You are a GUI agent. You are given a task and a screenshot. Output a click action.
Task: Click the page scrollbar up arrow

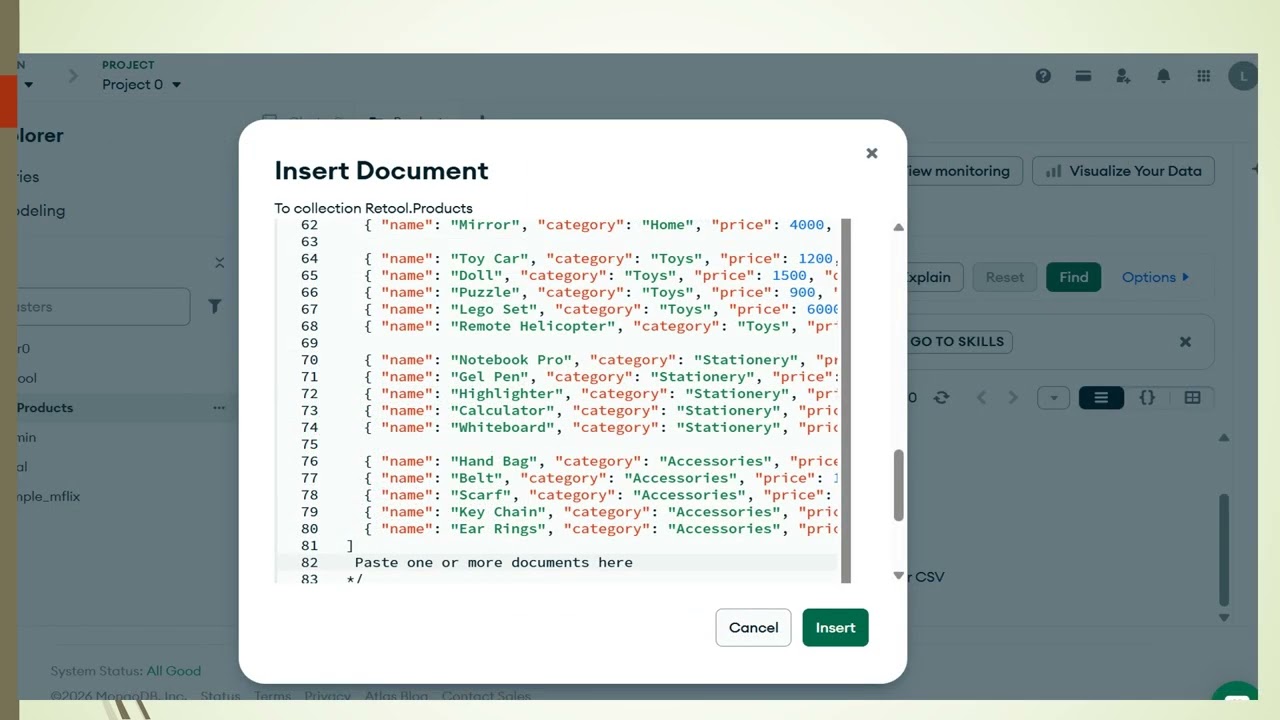(1224, 438)
